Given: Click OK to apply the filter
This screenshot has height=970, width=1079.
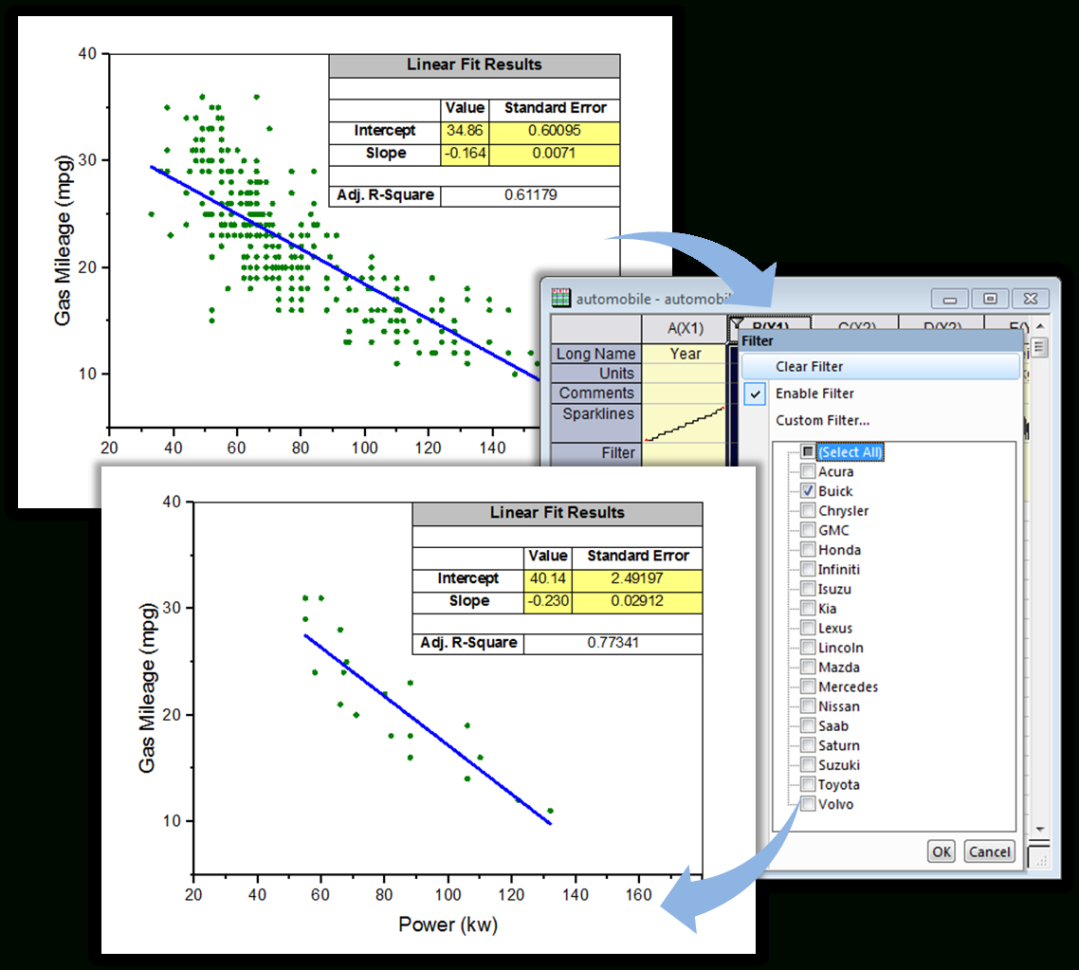Looking at the screenshot, I should tap(940, 851).
